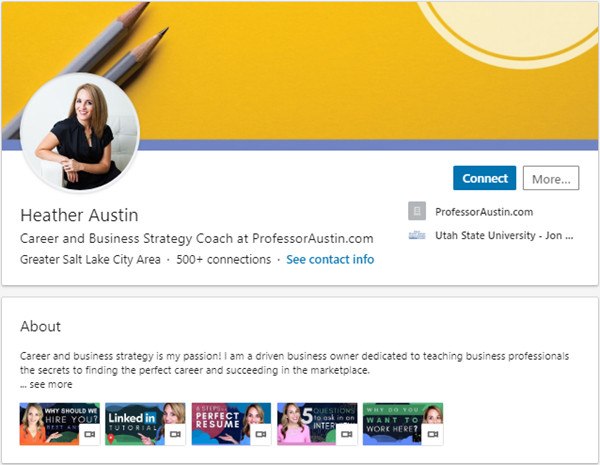Image resolution: width=600 pixels, height=465 pixels.
Task: Click the ProfessorAustin.com company link
Action: pyautogui.click(x=484, y=212)
